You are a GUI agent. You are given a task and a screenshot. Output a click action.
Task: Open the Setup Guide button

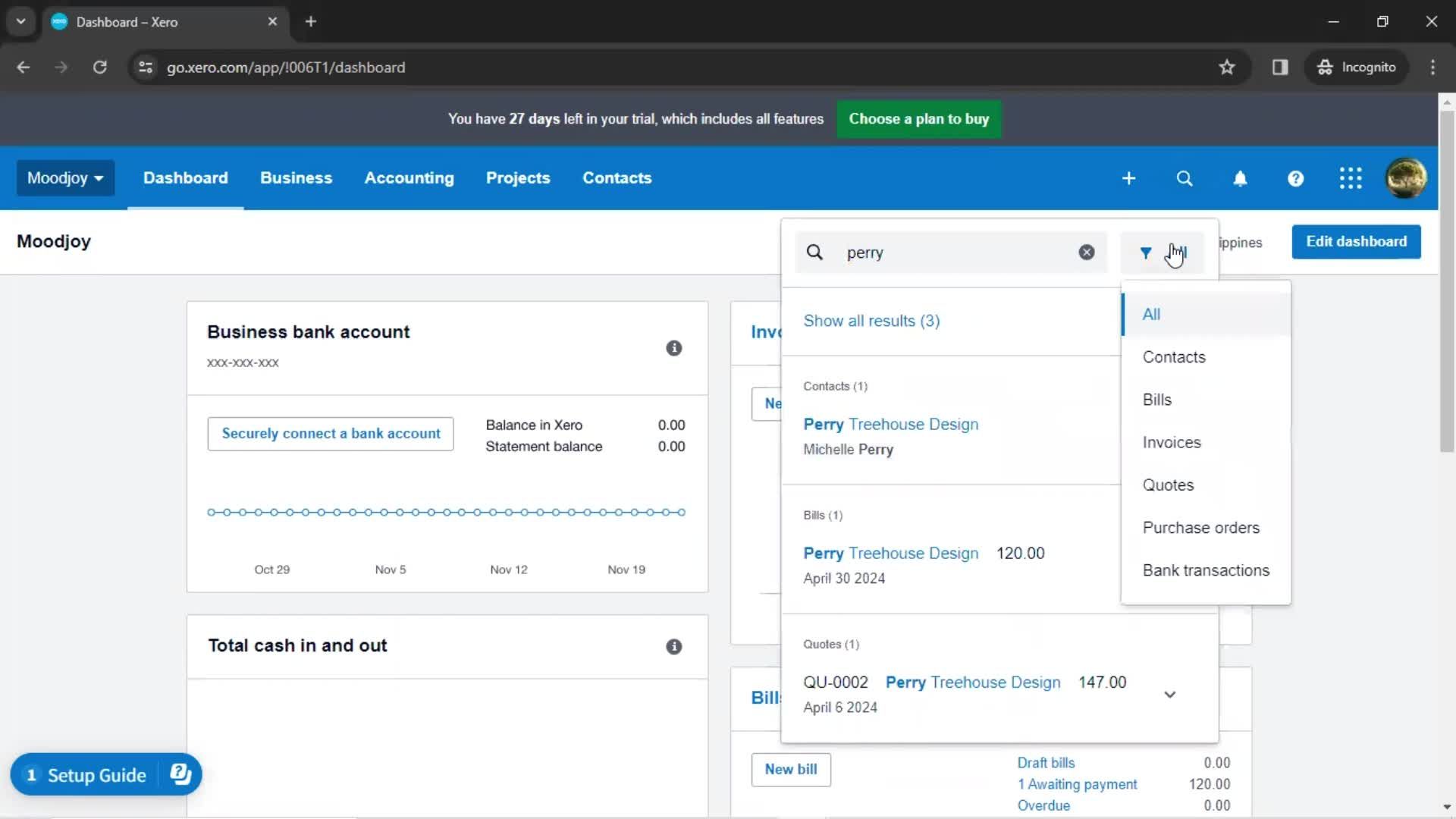tap(106, 774)
